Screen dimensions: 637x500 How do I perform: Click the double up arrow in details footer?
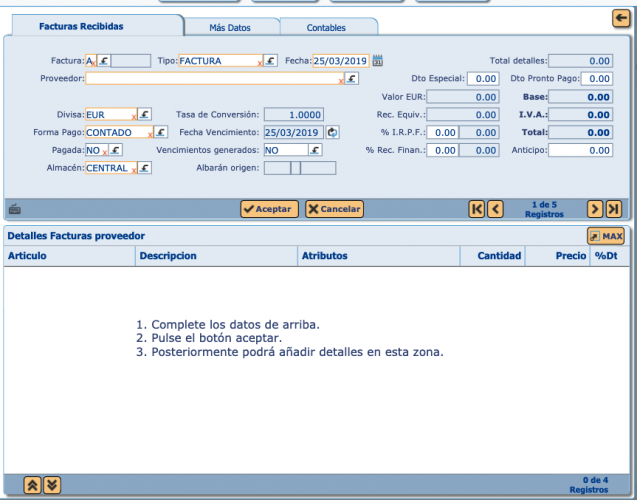tap(32, 484)
